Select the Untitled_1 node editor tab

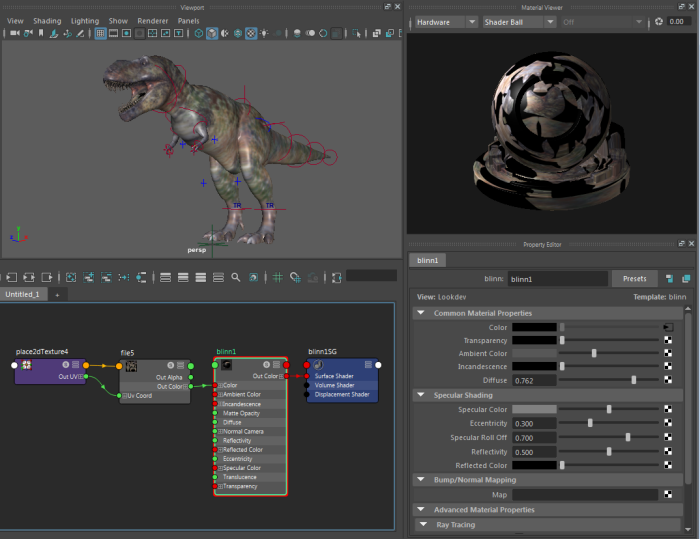(x=22, y=295)
